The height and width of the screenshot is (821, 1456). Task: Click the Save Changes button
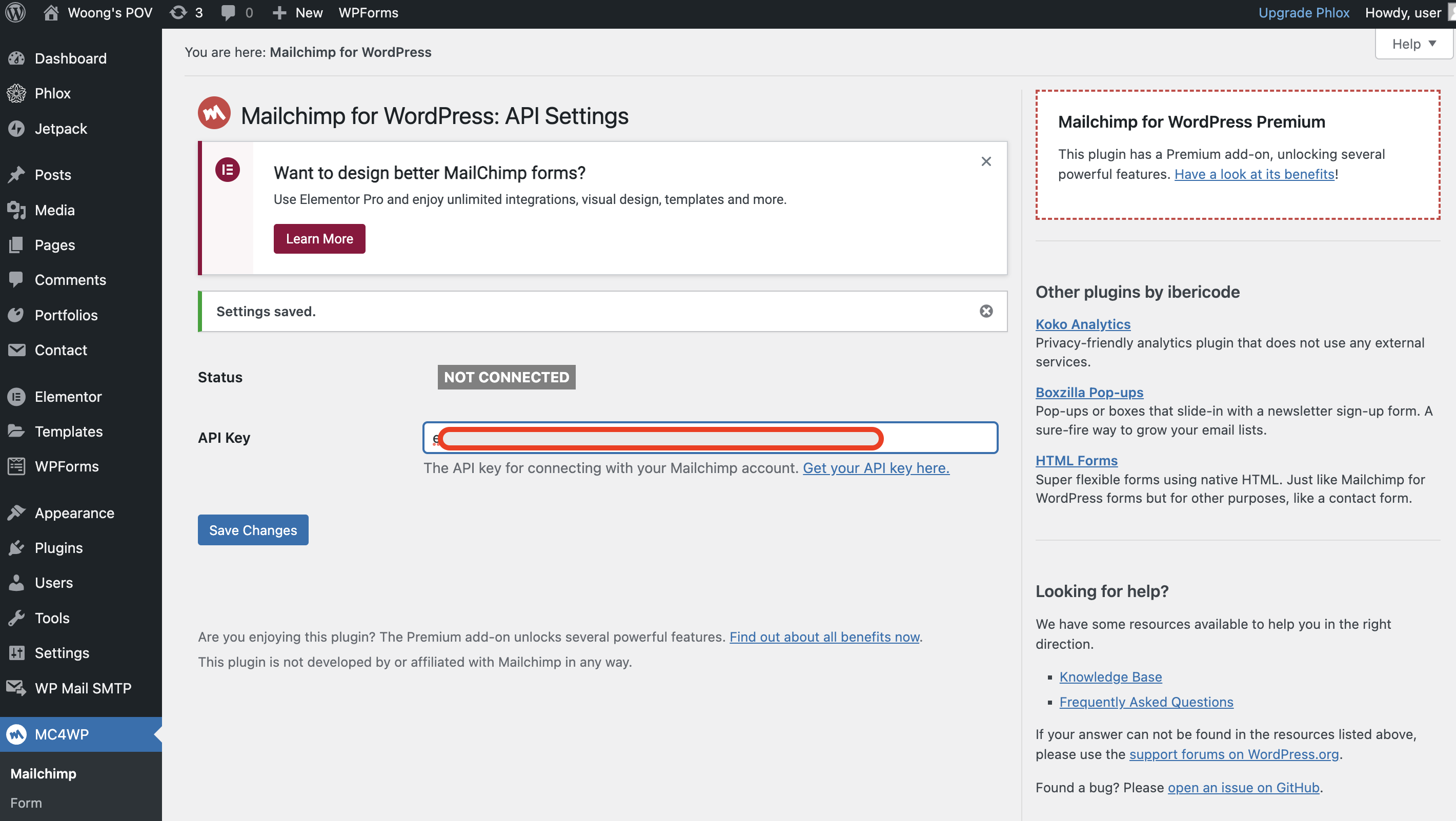tap(253, 530)
